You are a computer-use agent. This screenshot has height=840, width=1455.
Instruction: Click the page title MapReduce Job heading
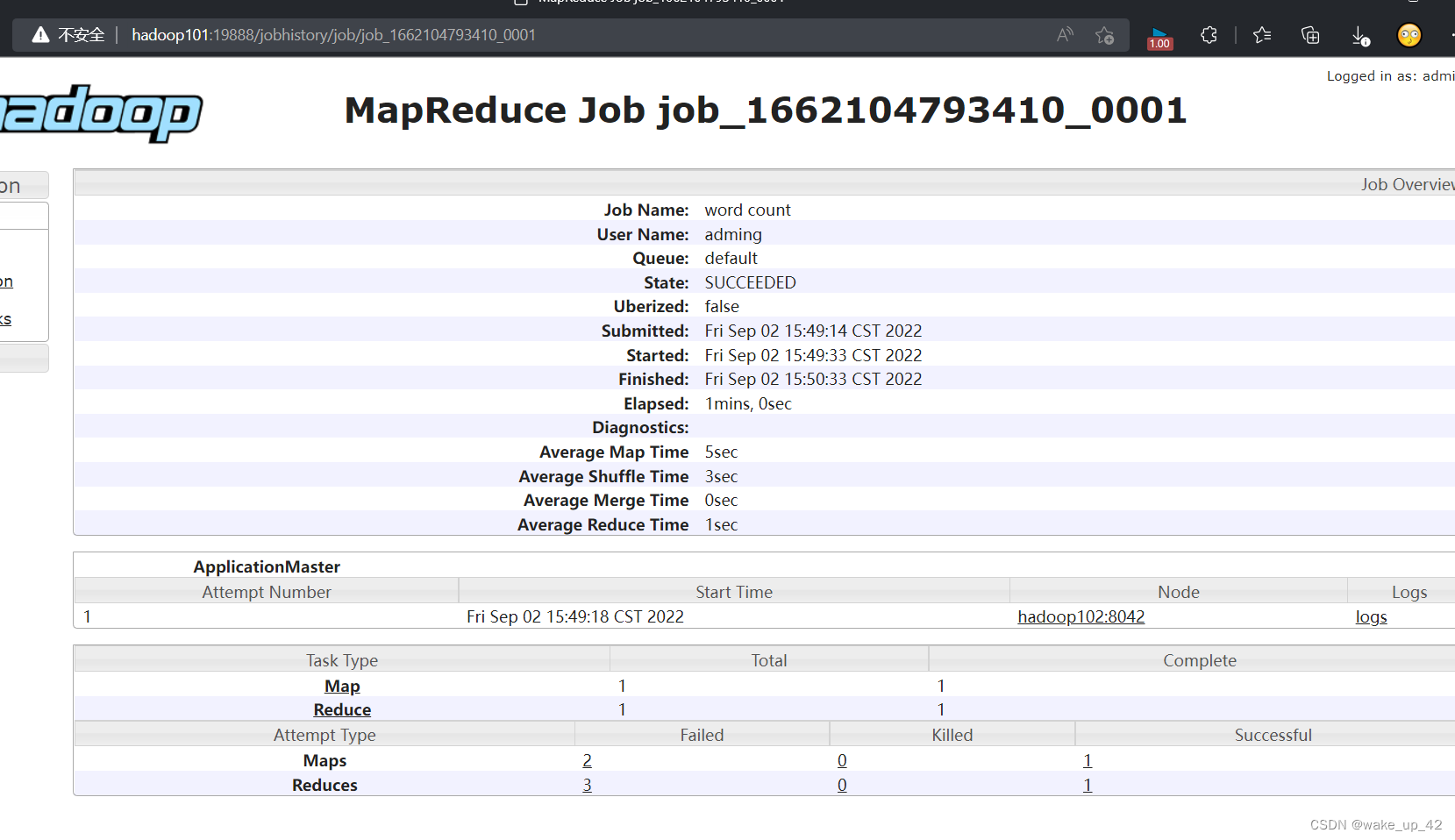(x=765, y=110)
